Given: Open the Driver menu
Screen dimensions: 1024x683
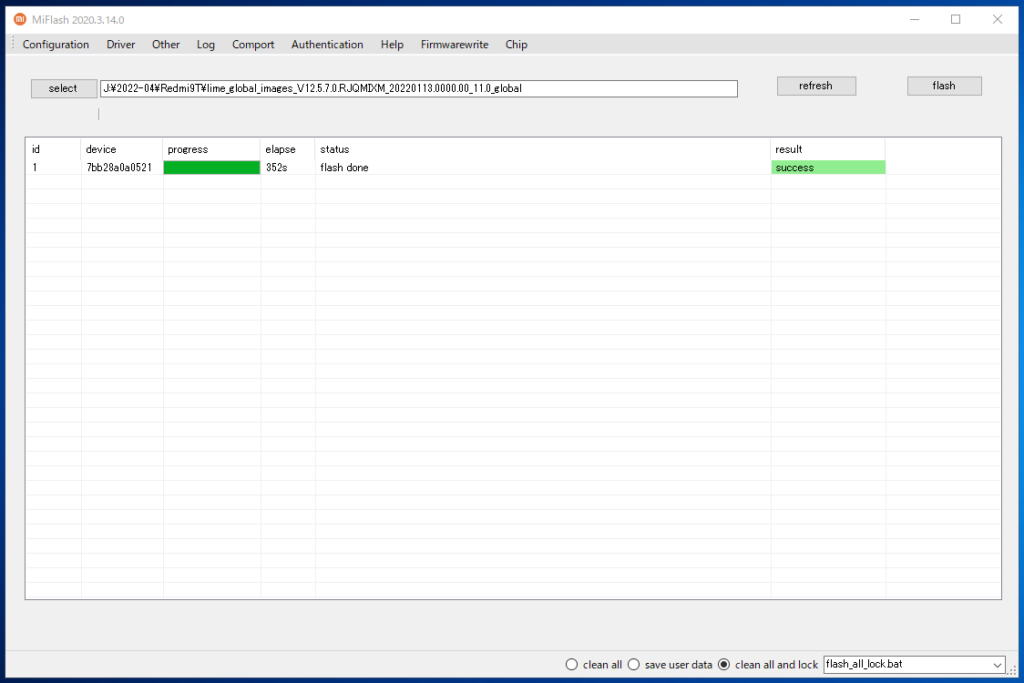Looking at the screenshot, I should pyautogui.click(x=120, y=44).
